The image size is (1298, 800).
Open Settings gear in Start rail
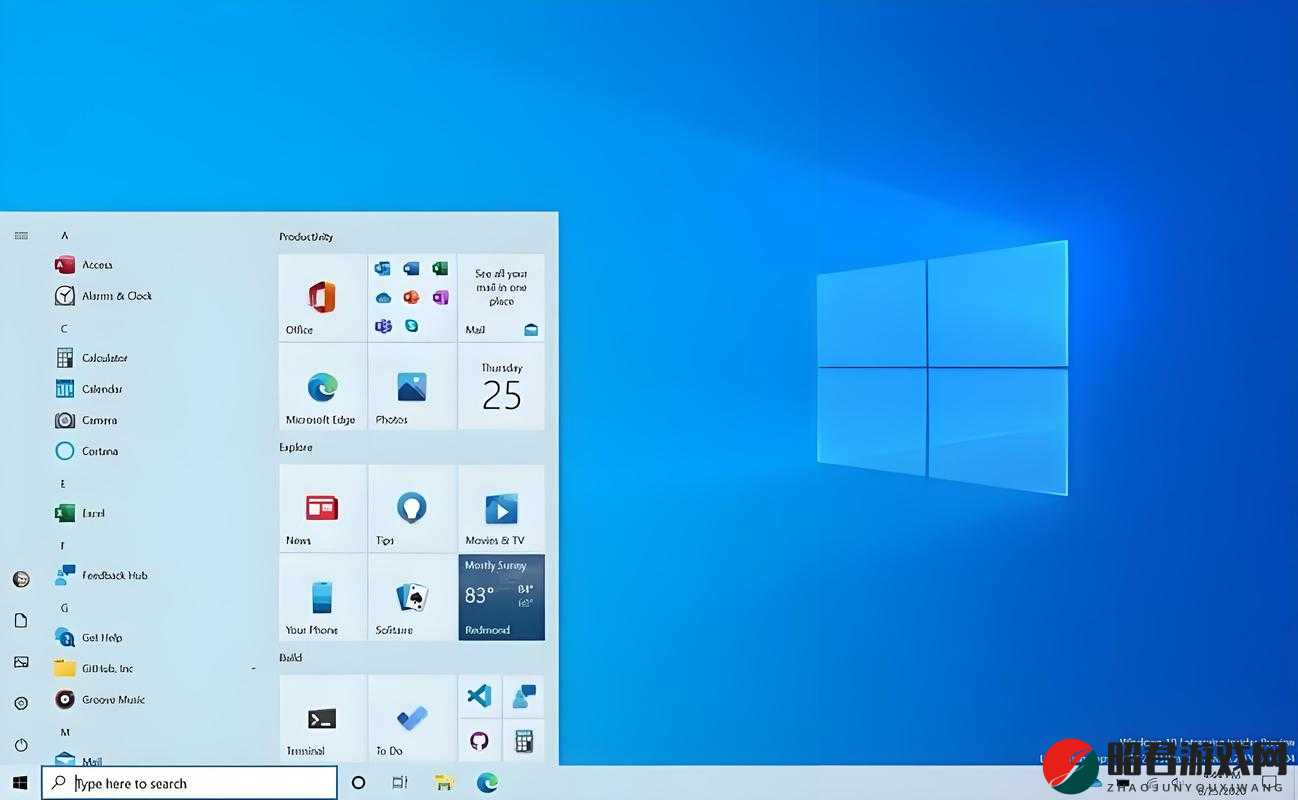[x=21, y=704]
